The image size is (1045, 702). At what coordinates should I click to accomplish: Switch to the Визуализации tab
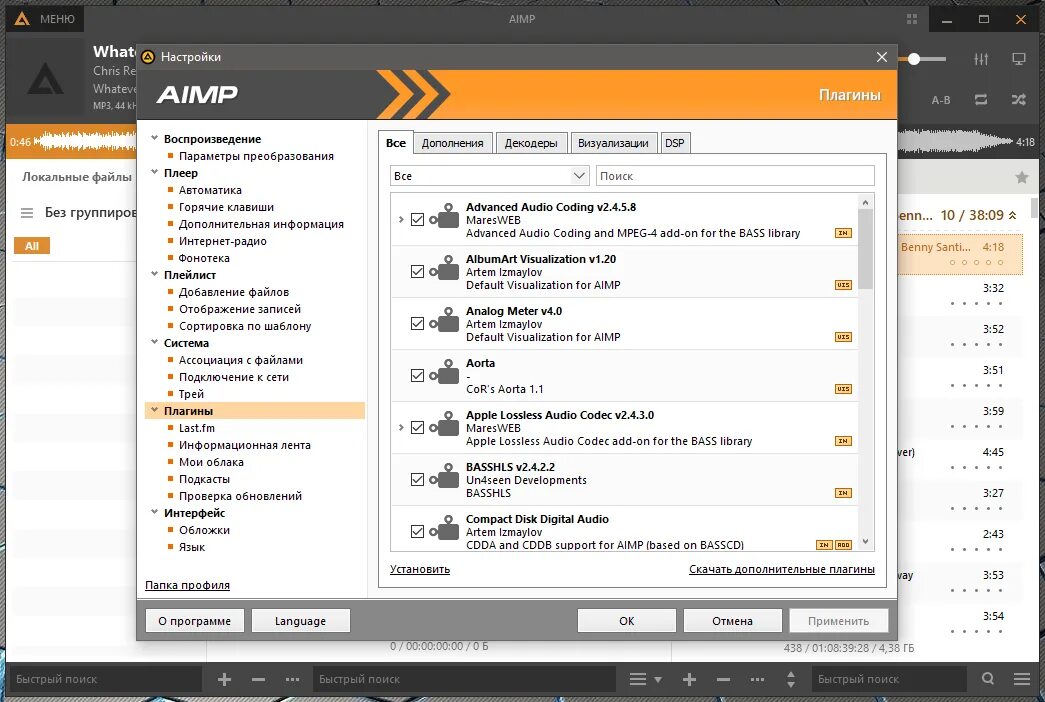click(x=613, y=143)
